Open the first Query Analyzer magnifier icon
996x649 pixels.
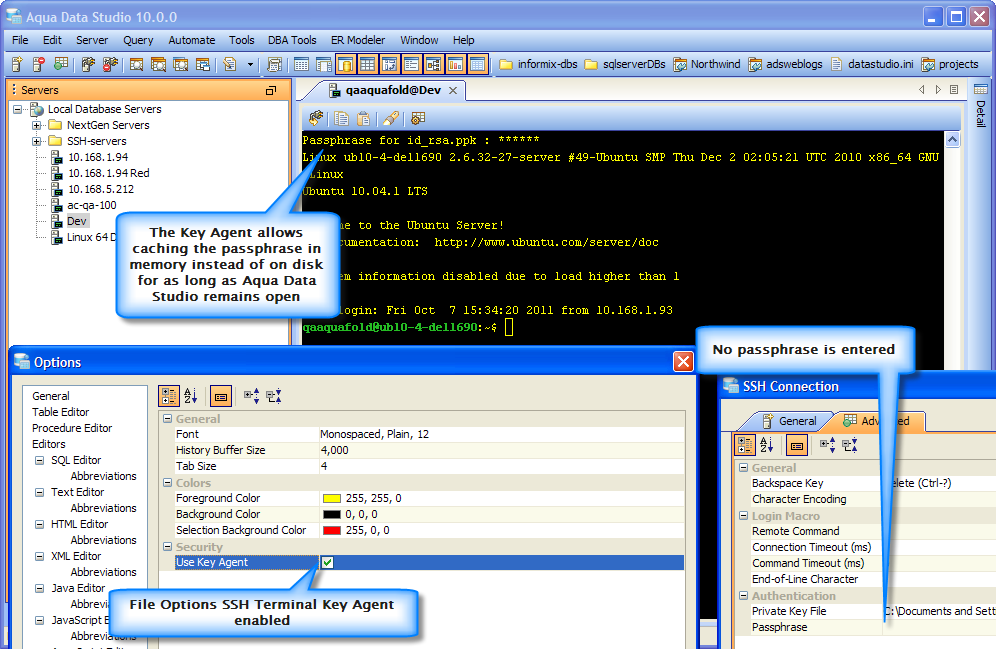coord(136,64)
